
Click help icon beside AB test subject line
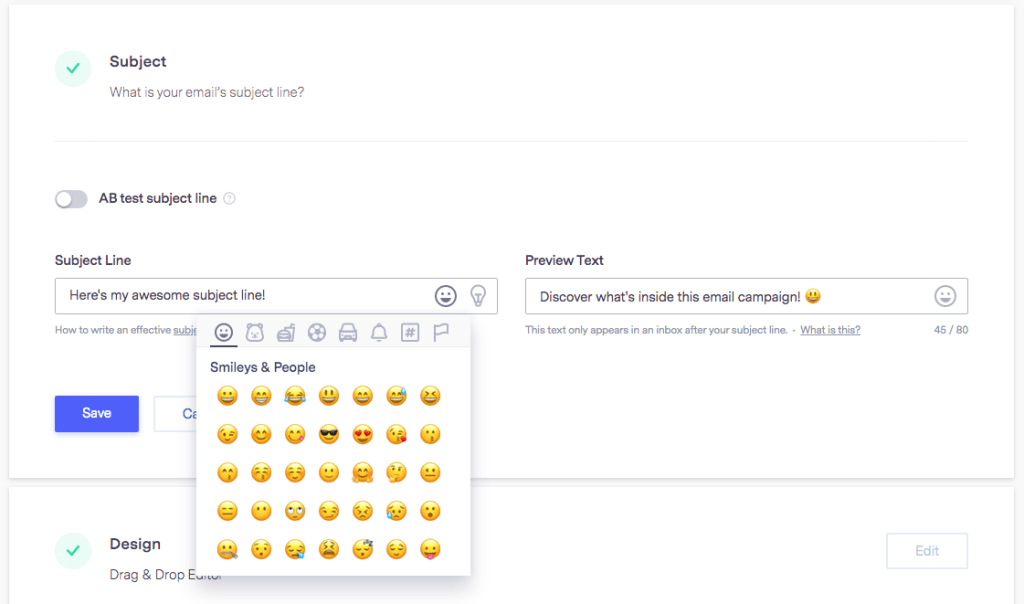(x=229, y=199)
